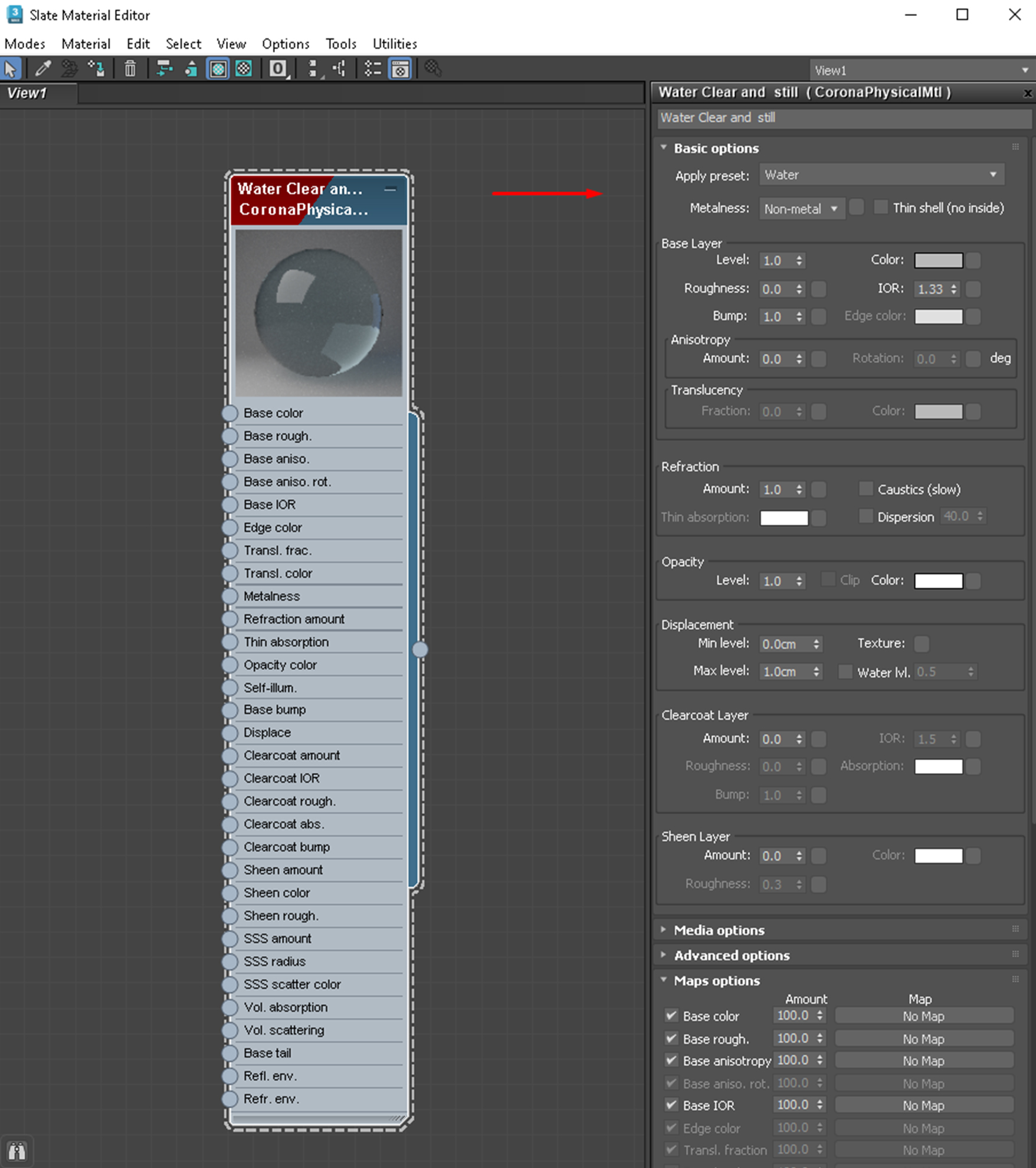
Task: Click Base Layer Color swatch
Action: (938, 260)
